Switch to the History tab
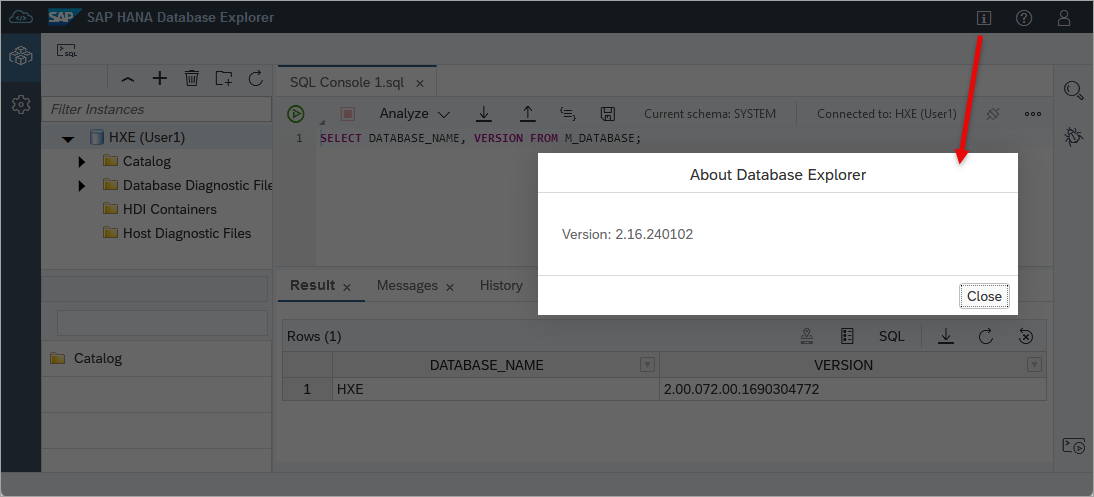 pos(501,285)
